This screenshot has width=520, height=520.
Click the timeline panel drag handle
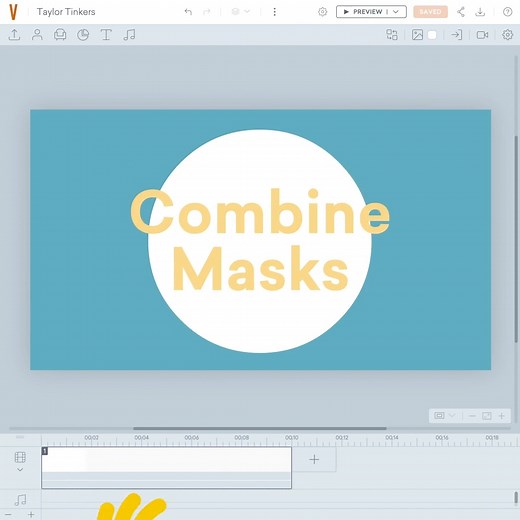(20, 437)
